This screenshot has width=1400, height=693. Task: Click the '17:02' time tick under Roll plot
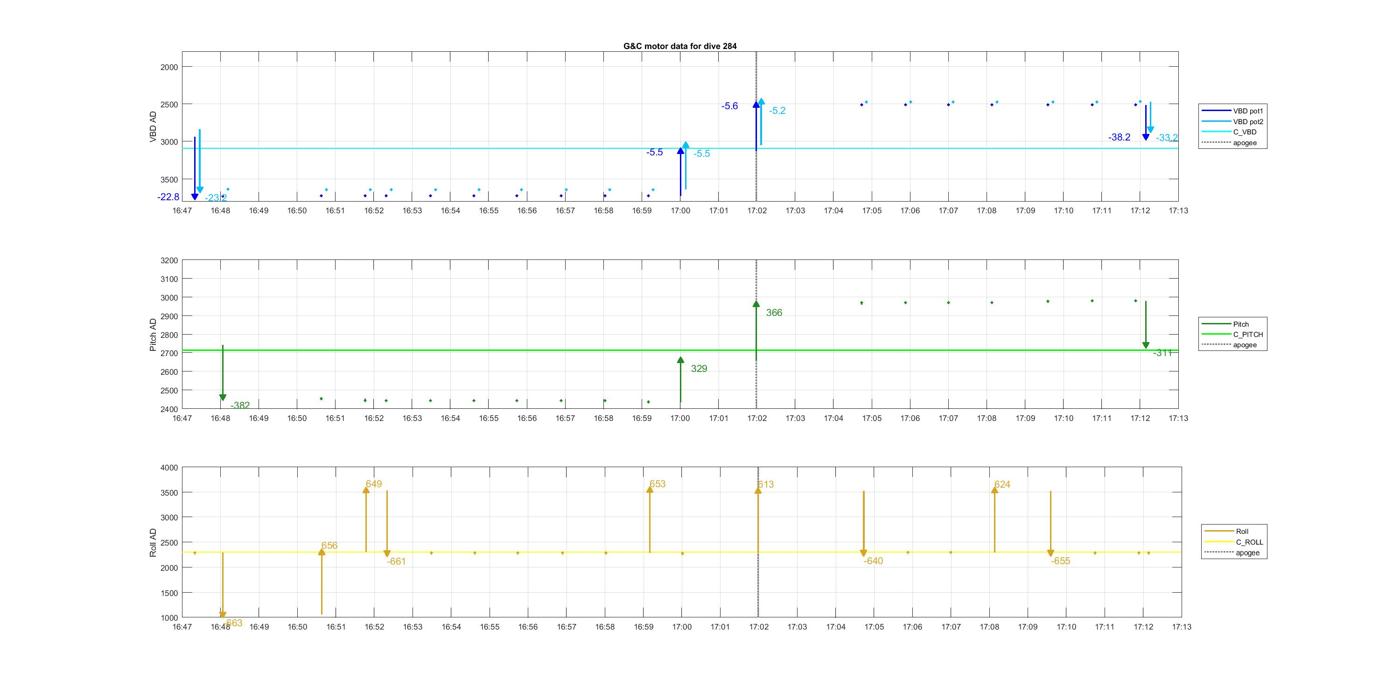tap(759, 627)
